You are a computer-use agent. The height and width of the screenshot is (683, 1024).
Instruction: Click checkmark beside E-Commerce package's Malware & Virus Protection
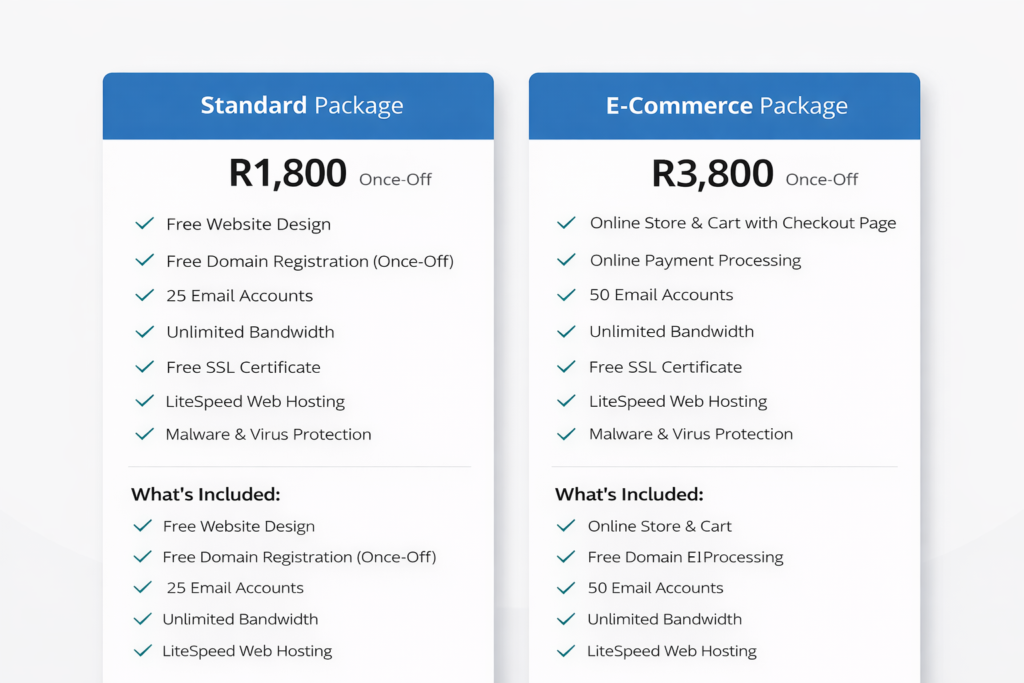click(x=567, y=434)
